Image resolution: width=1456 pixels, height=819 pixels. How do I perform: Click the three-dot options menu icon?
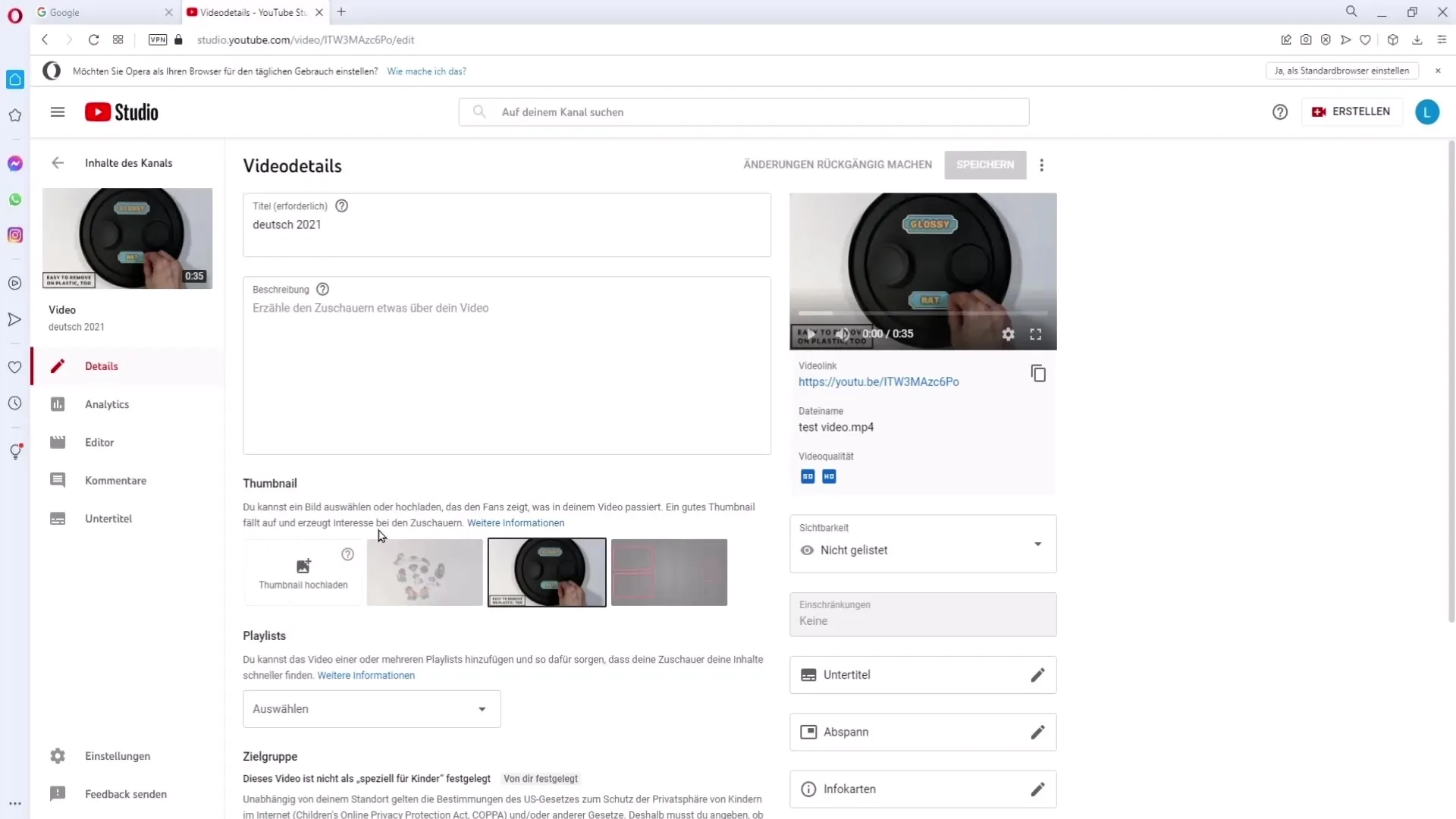1041,164
